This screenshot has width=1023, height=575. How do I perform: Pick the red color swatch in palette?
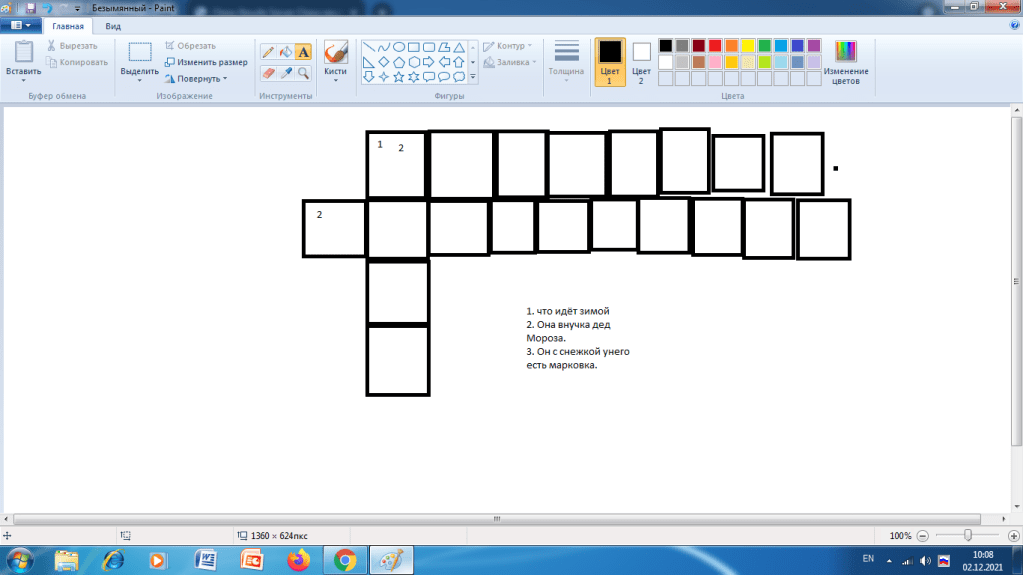click(x=715, y=46)
